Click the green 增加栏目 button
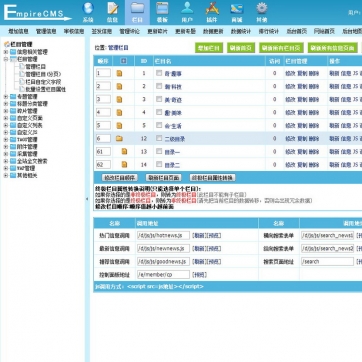The width and height of the screenshot is (362, 362). (x=209, y=48)
